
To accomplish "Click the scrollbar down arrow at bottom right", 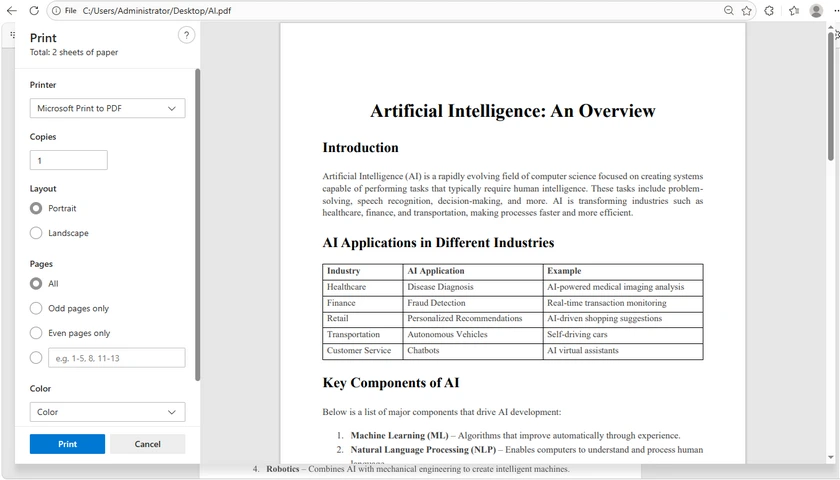I will (831, 458).
